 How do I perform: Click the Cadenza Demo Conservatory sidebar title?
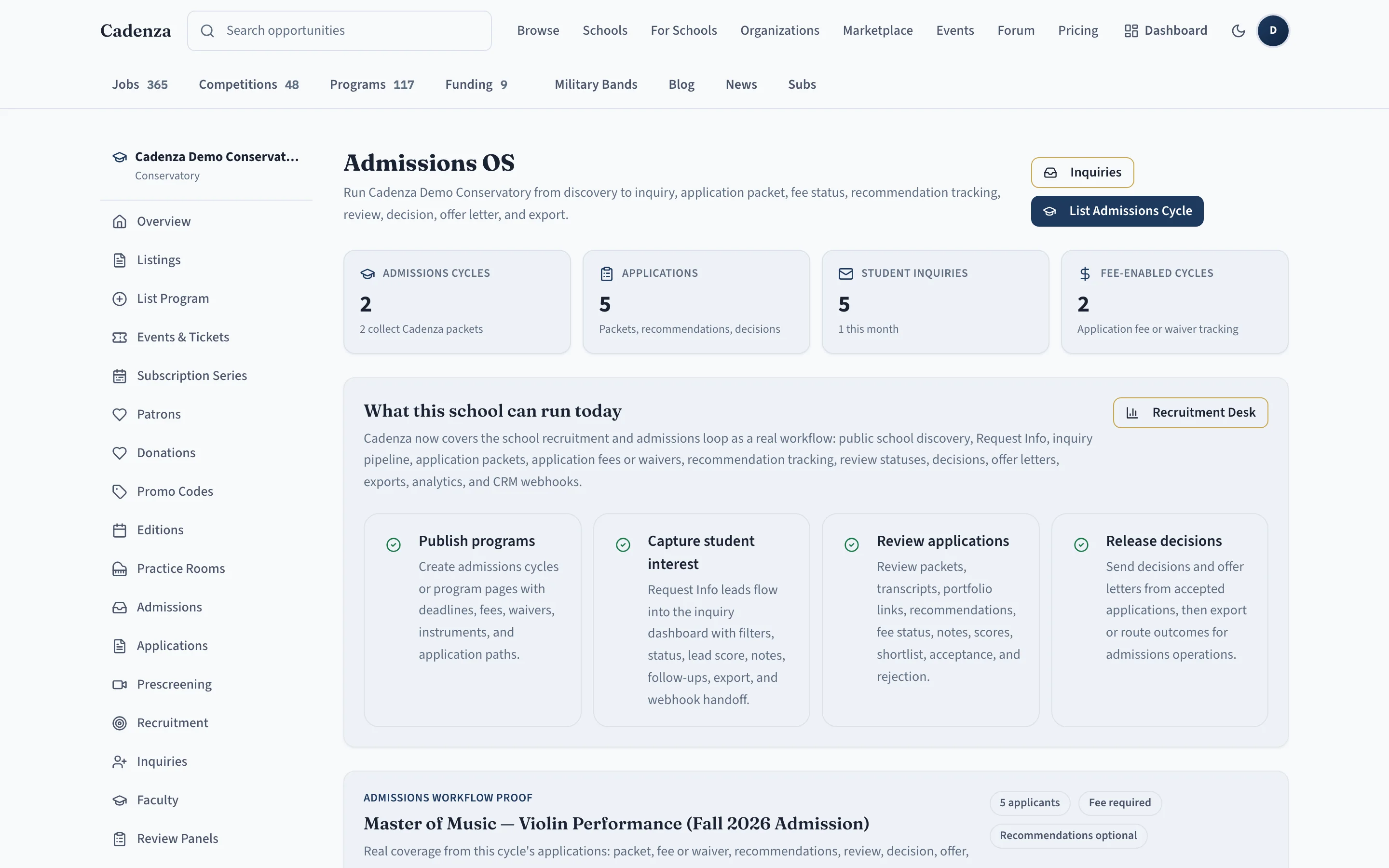[217, 157]
